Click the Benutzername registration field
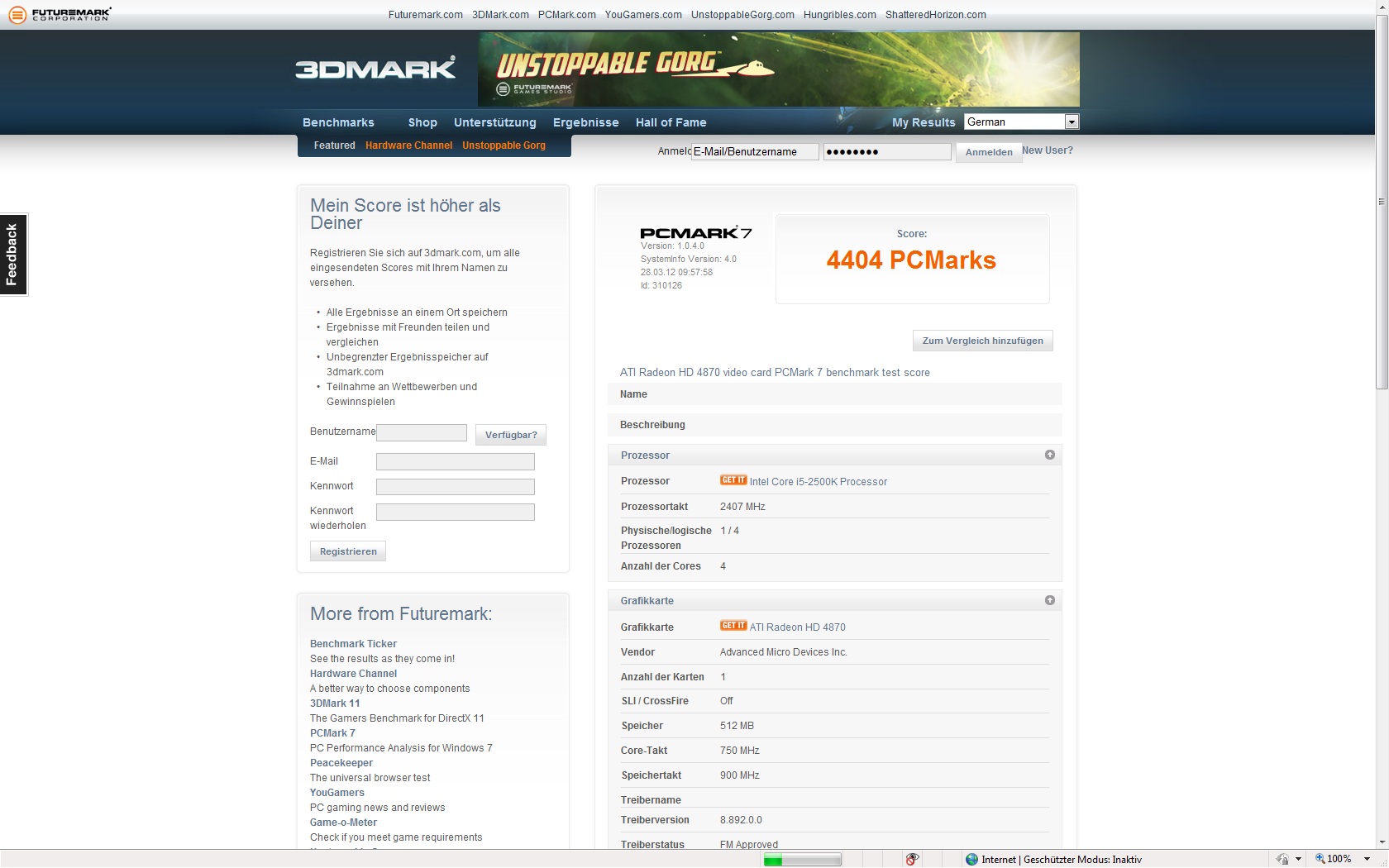Viewport: 1389px width, 868px height. coord(422,433)
